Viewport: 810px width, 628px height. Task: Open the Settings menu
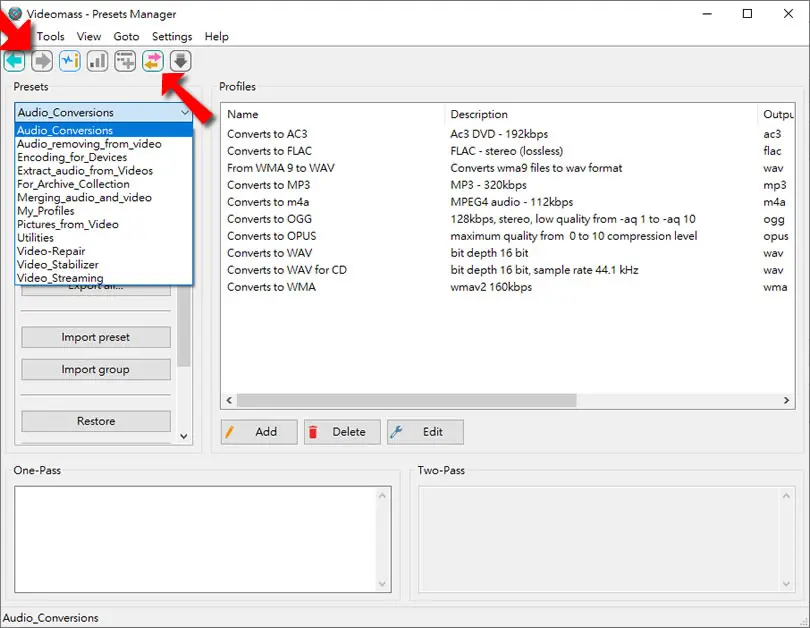(x=172, y=37)
